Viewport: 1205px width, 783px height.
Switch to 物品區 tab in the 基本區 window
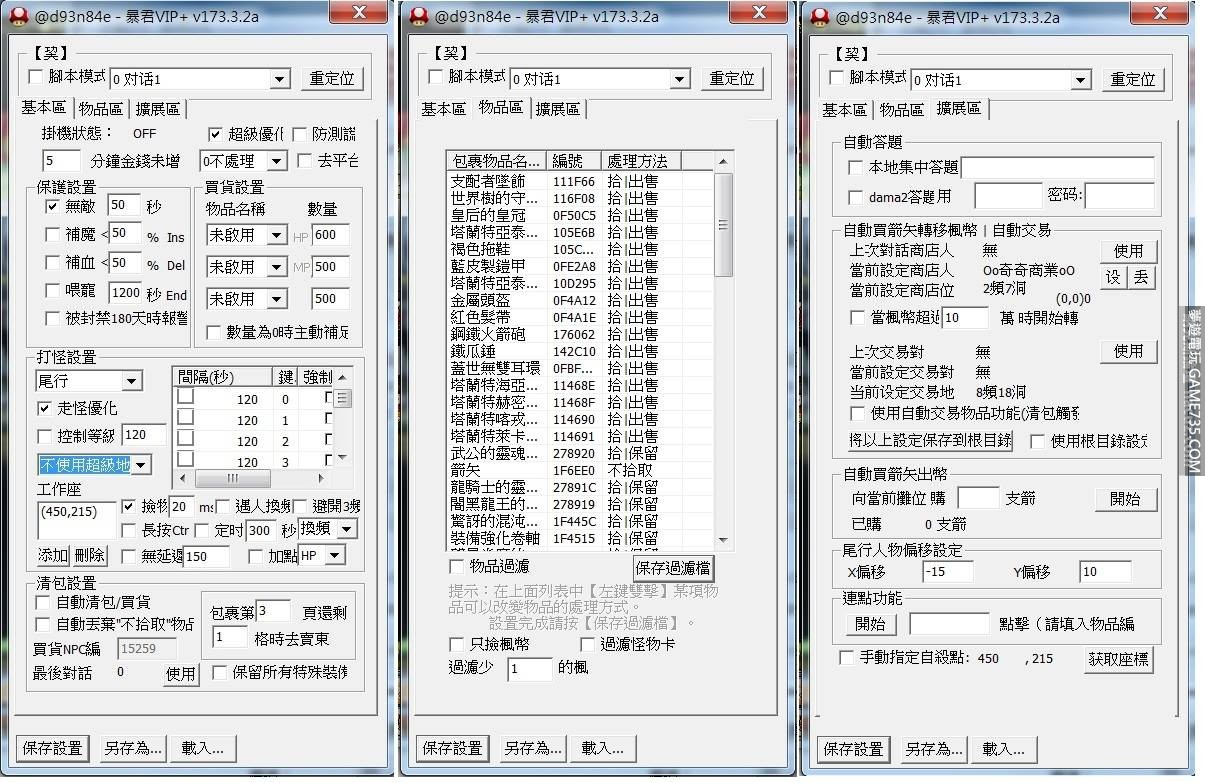click(101, 110)
